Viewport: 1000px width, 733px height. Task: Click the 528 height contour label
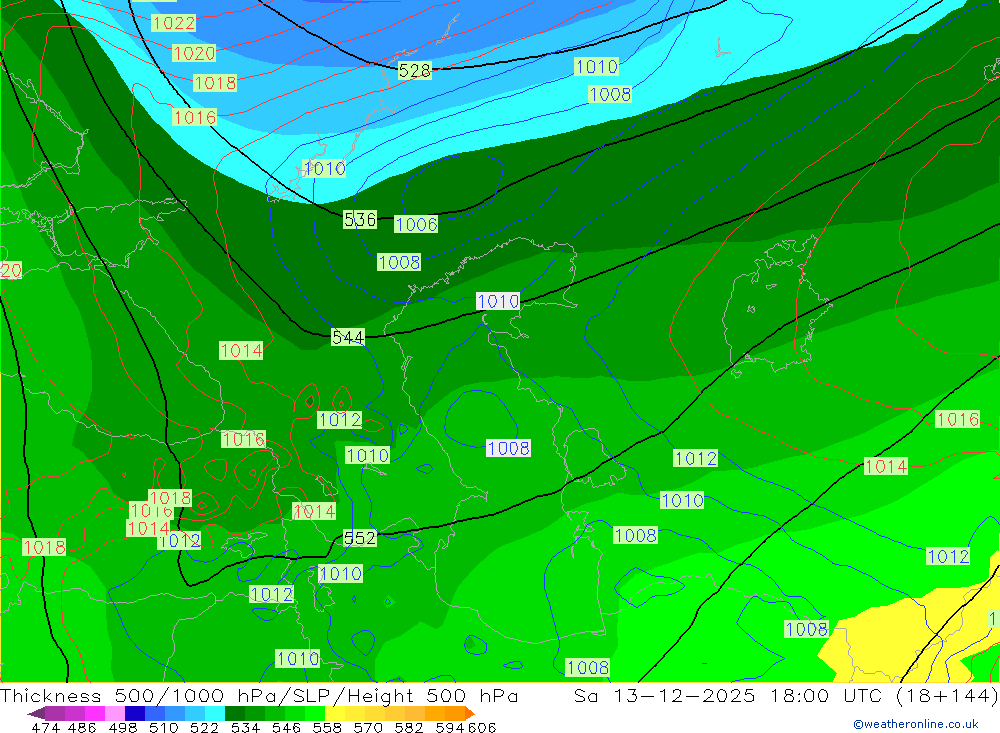point(415,70)
